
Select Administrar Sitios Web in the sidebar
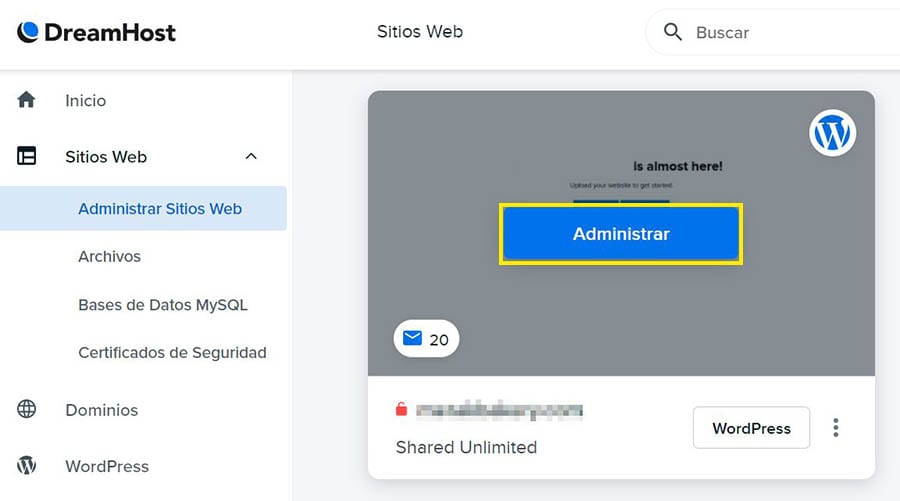(160, 209)
